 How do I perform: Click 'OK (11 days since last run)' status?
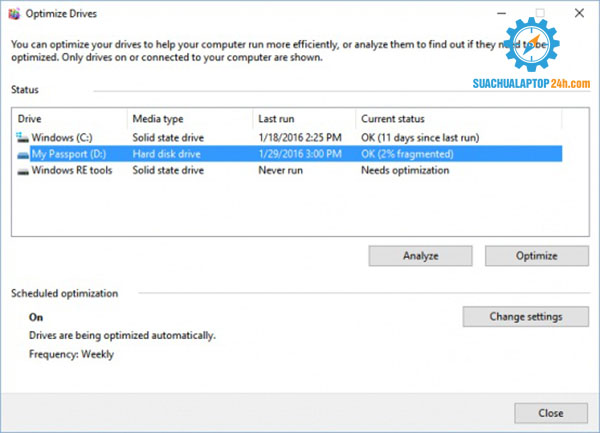click(420, 138)
